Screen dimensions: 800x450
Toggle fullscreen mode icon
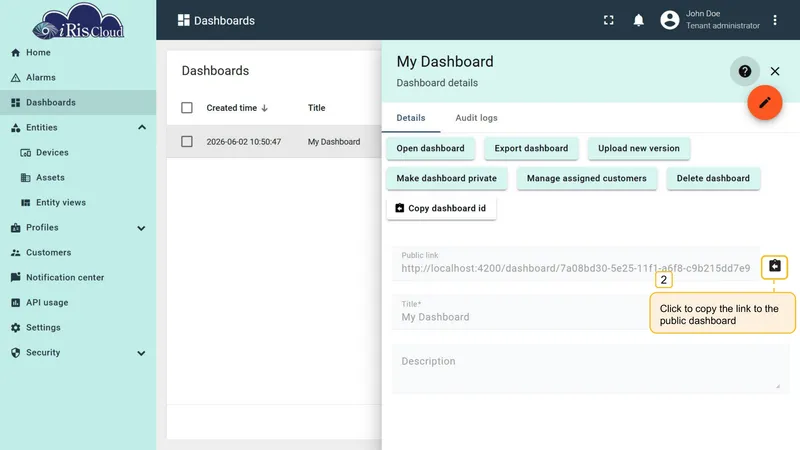point(609,20)
